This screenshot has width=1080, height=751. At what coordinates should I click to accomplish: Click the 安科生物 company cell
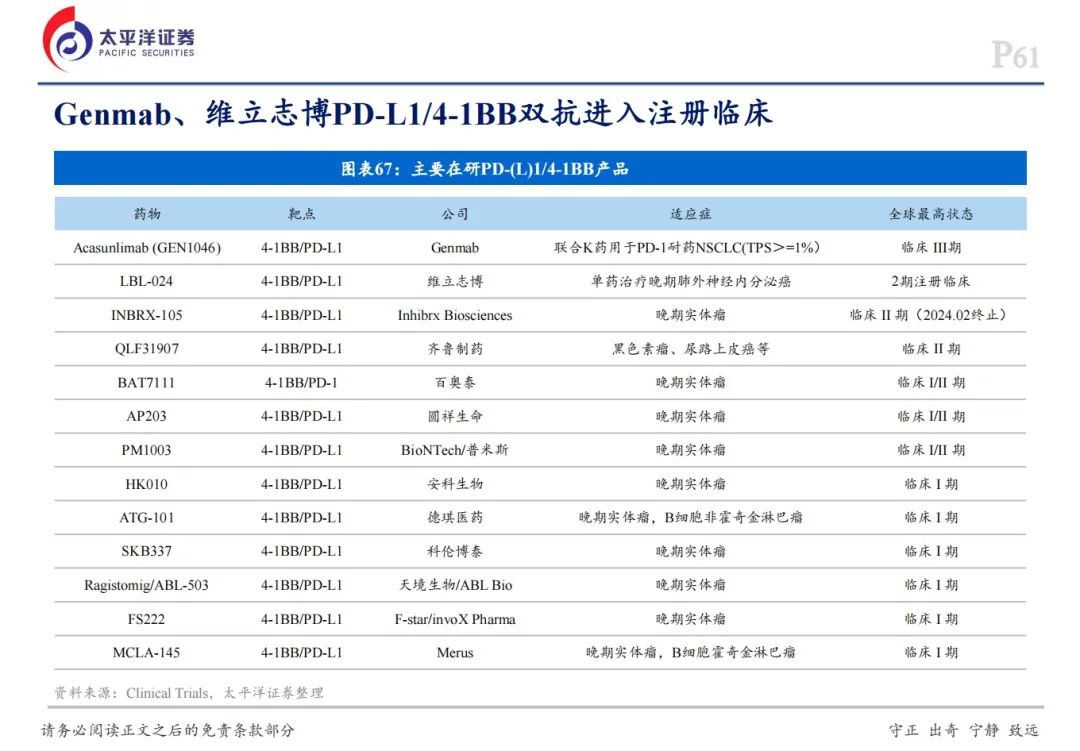click(455, 484)
